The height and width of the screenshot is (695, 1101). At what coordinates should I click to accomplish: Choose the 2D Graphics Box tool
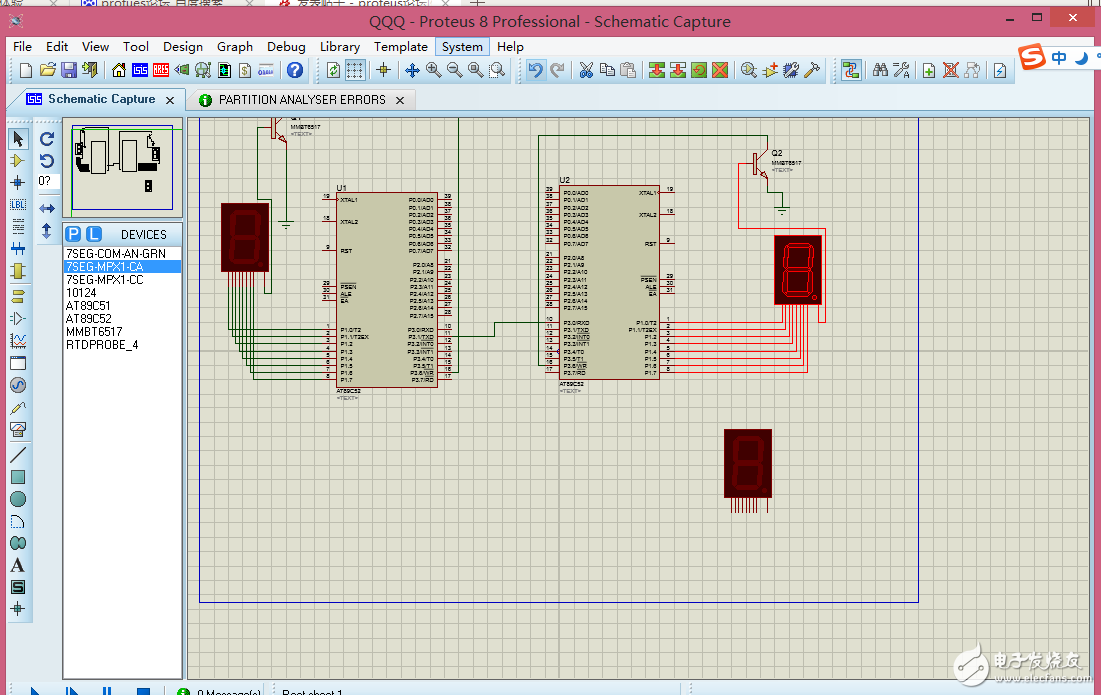pos(18,477)
